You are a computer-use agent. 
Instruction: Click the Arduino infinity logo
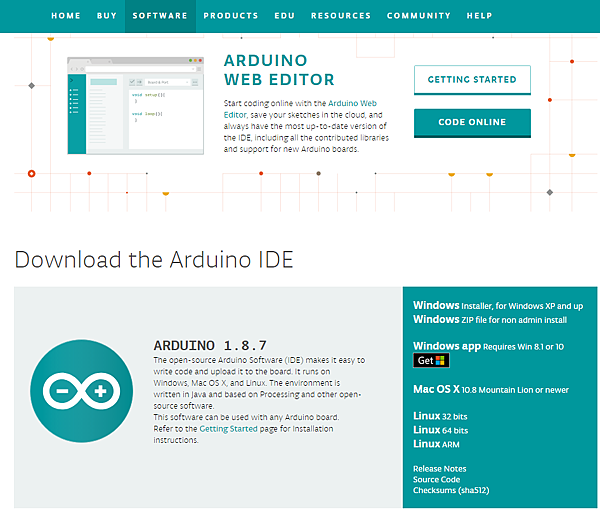click(82, 391)
